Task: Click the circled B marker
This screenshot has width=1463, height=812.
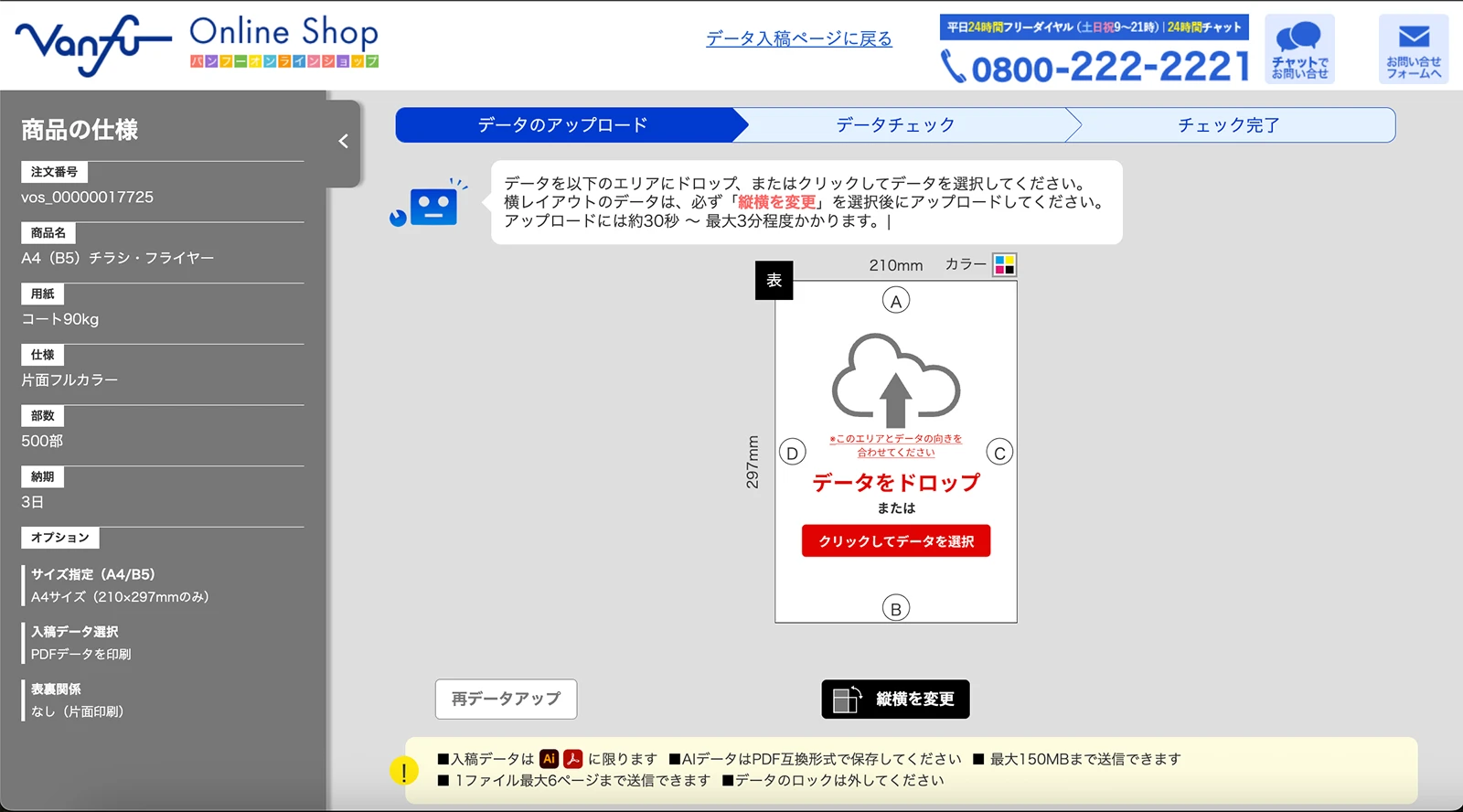Action: tap(896, 608)
